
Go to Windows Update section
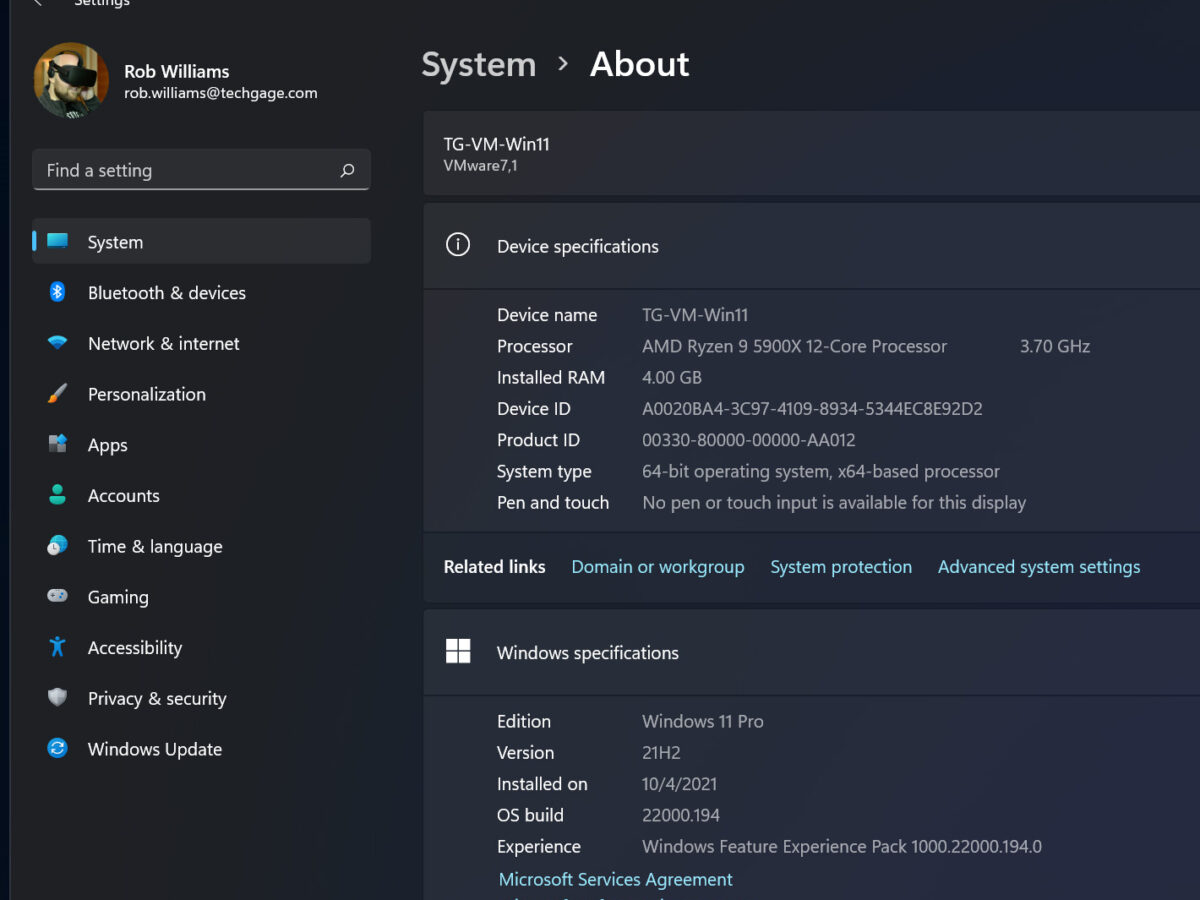tap(155, 749)
